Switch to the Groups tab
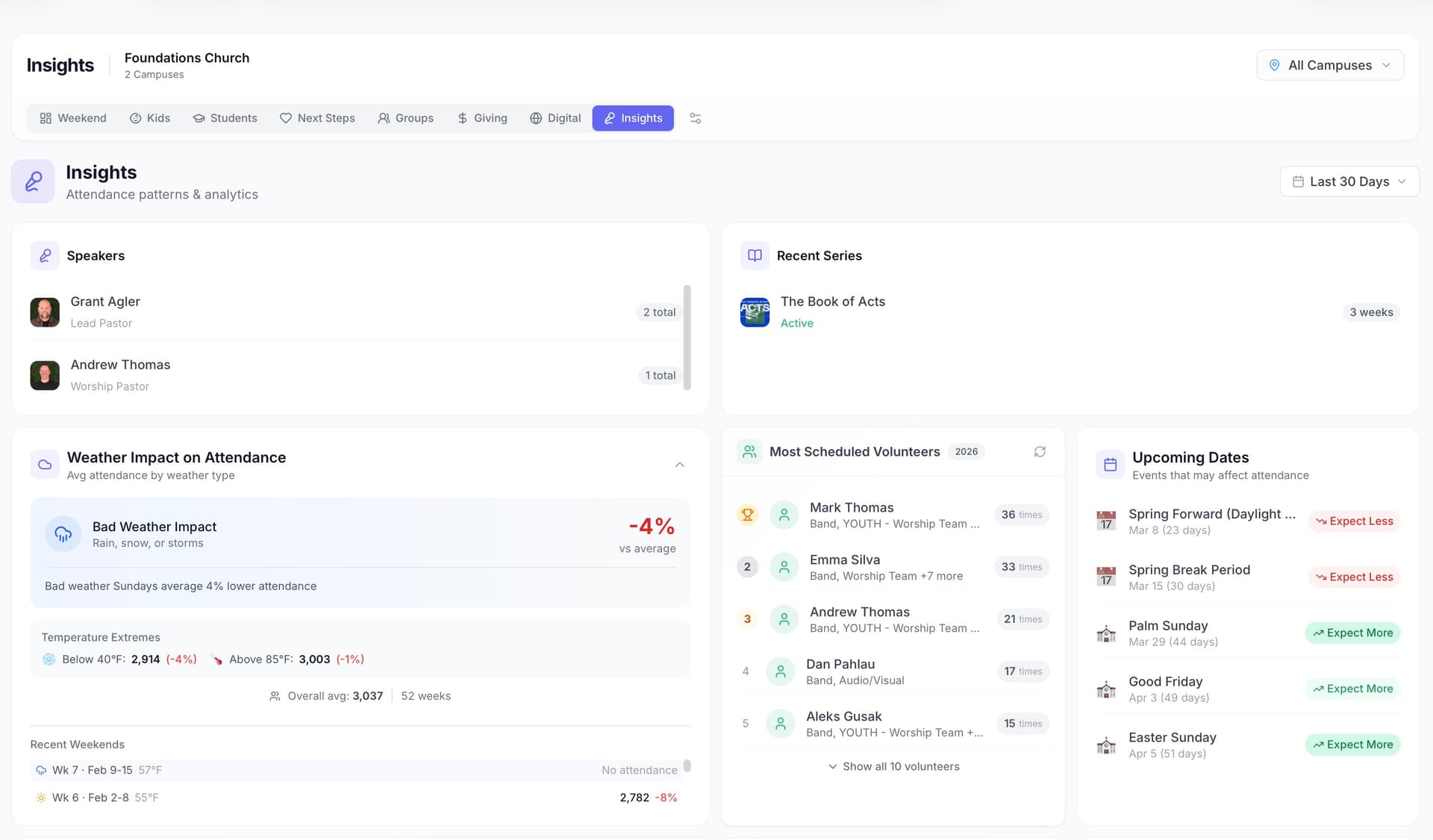1433x840 pixels. tap(406, 118)
